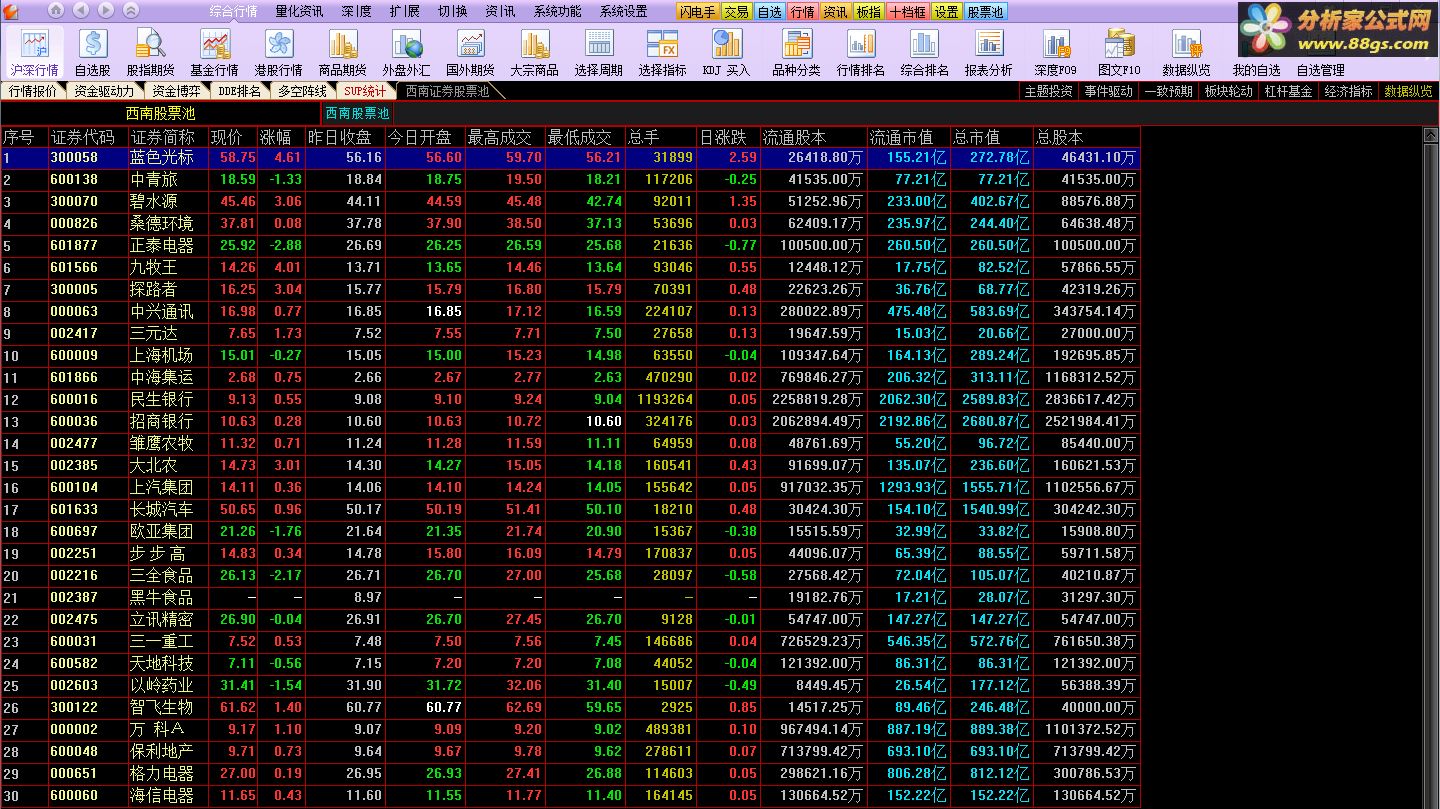Open the 板块轮动 tab
Viewport: 1440px width, 809px height.
click(1228, 91)
